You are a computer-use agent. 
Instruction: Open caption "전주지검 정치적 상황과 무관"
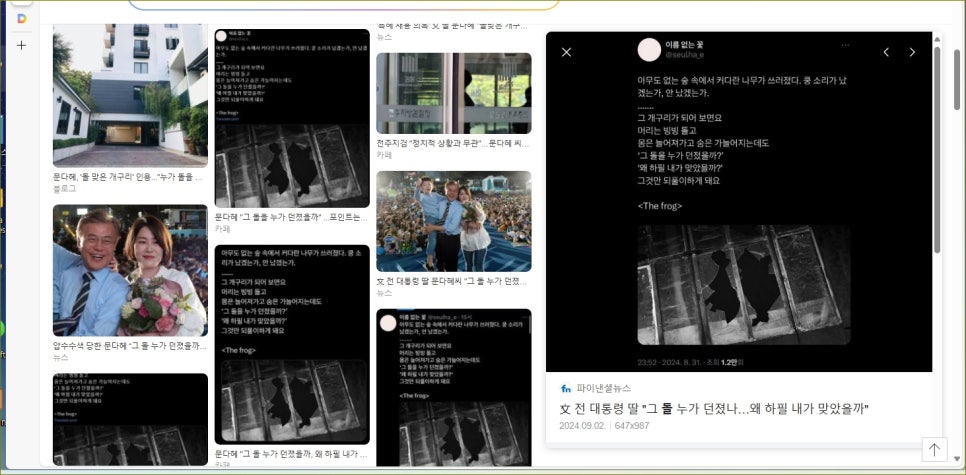coord(453,144)
